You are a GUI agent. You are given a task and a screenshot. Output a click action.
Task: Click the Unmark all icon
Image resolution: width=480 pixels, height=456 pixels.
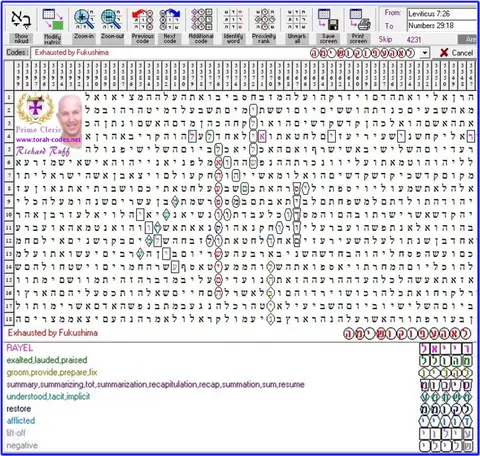coord(297,20)
